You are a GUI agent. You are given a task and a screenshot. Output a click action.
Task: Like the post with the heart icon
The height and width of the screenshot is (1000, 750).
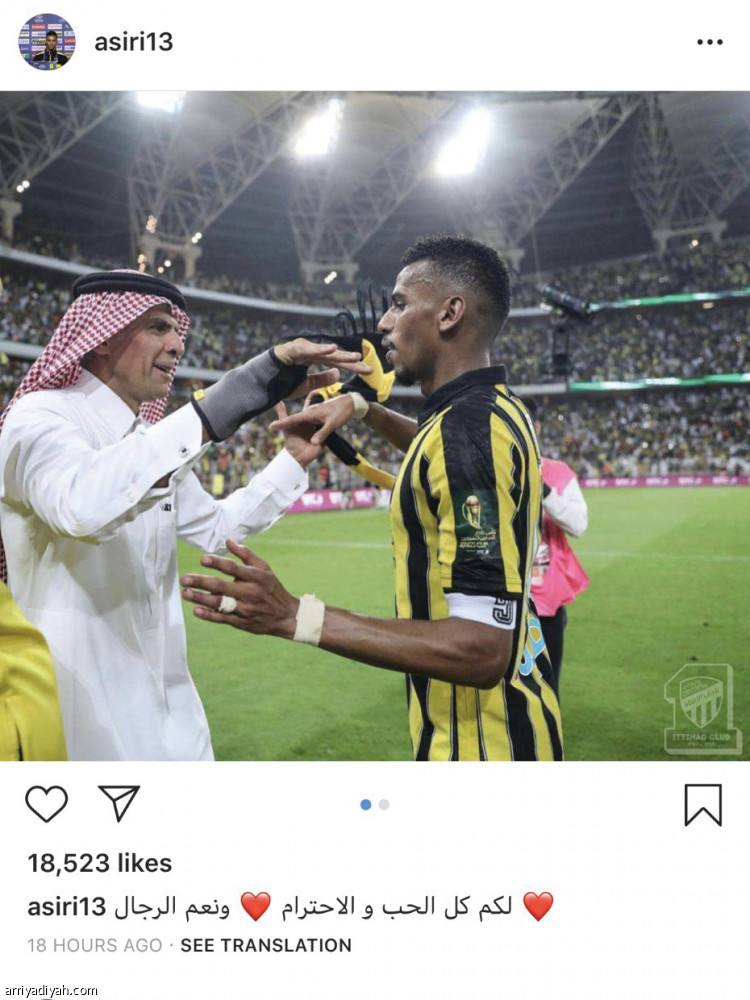[x=47, y=804]
